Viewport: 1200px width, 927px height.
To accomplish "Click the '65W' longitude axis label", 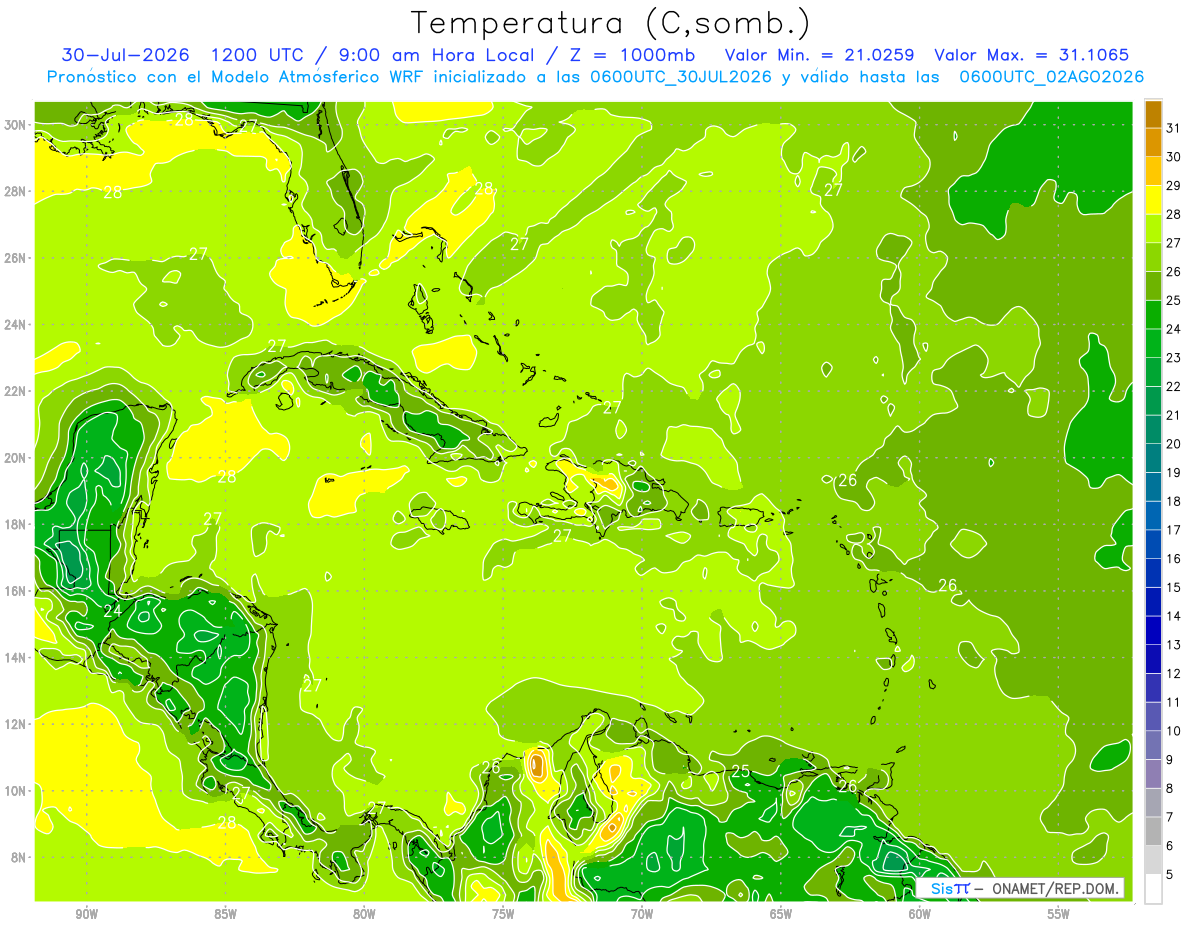I will point(781,914).
